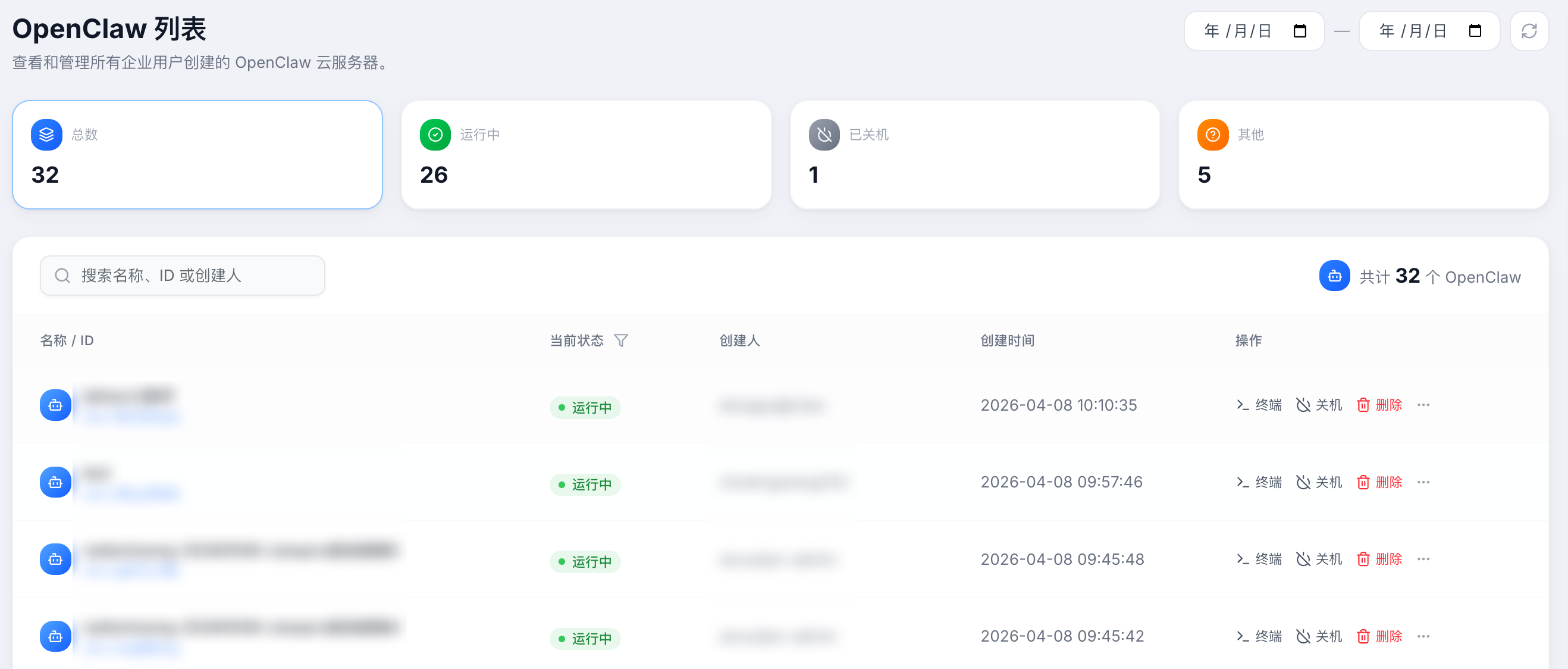Open the end date calendar picker
1568x669 pixels.
point(1474,31)
